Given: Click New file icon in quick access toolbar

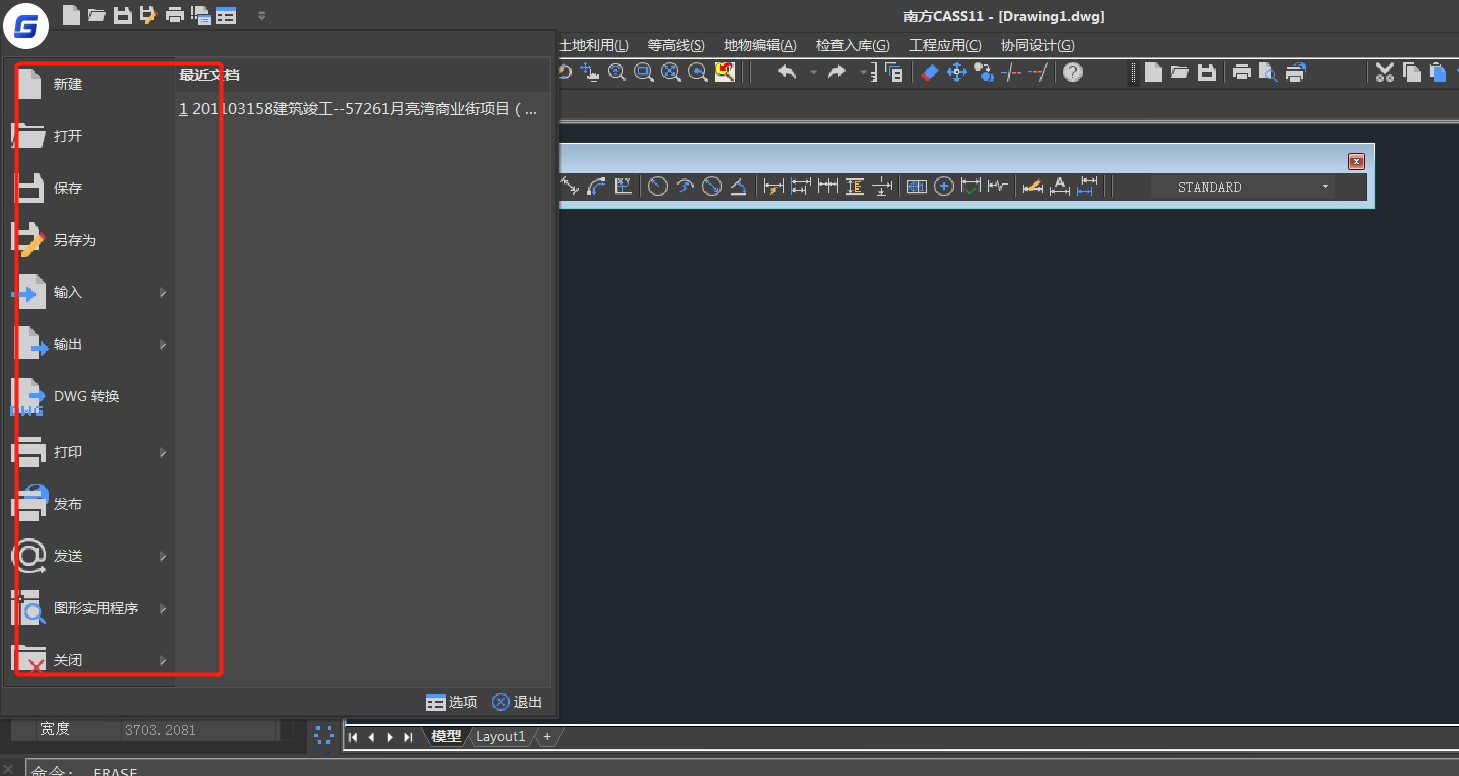Looking at the screenshot, I should click(x=70, y=15).
